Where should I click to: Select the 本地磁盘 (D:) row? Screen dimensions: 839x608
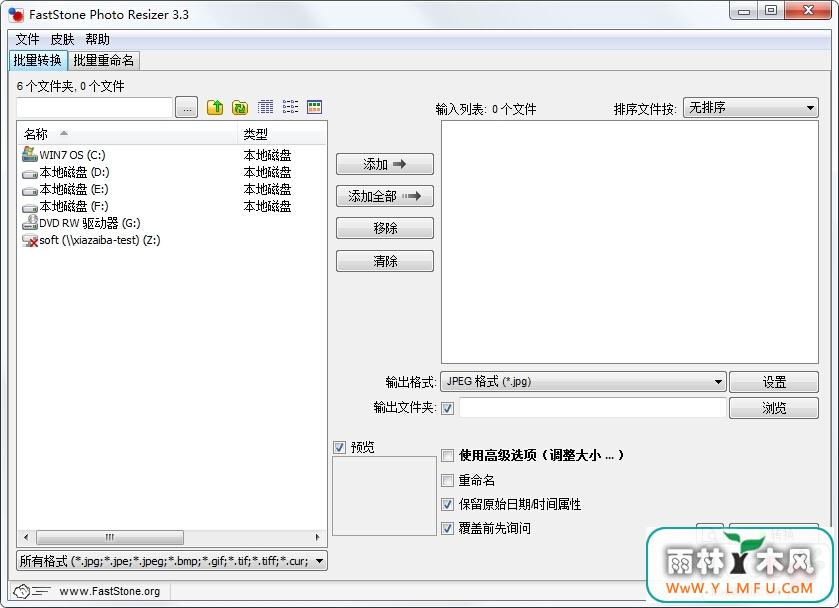172,172
